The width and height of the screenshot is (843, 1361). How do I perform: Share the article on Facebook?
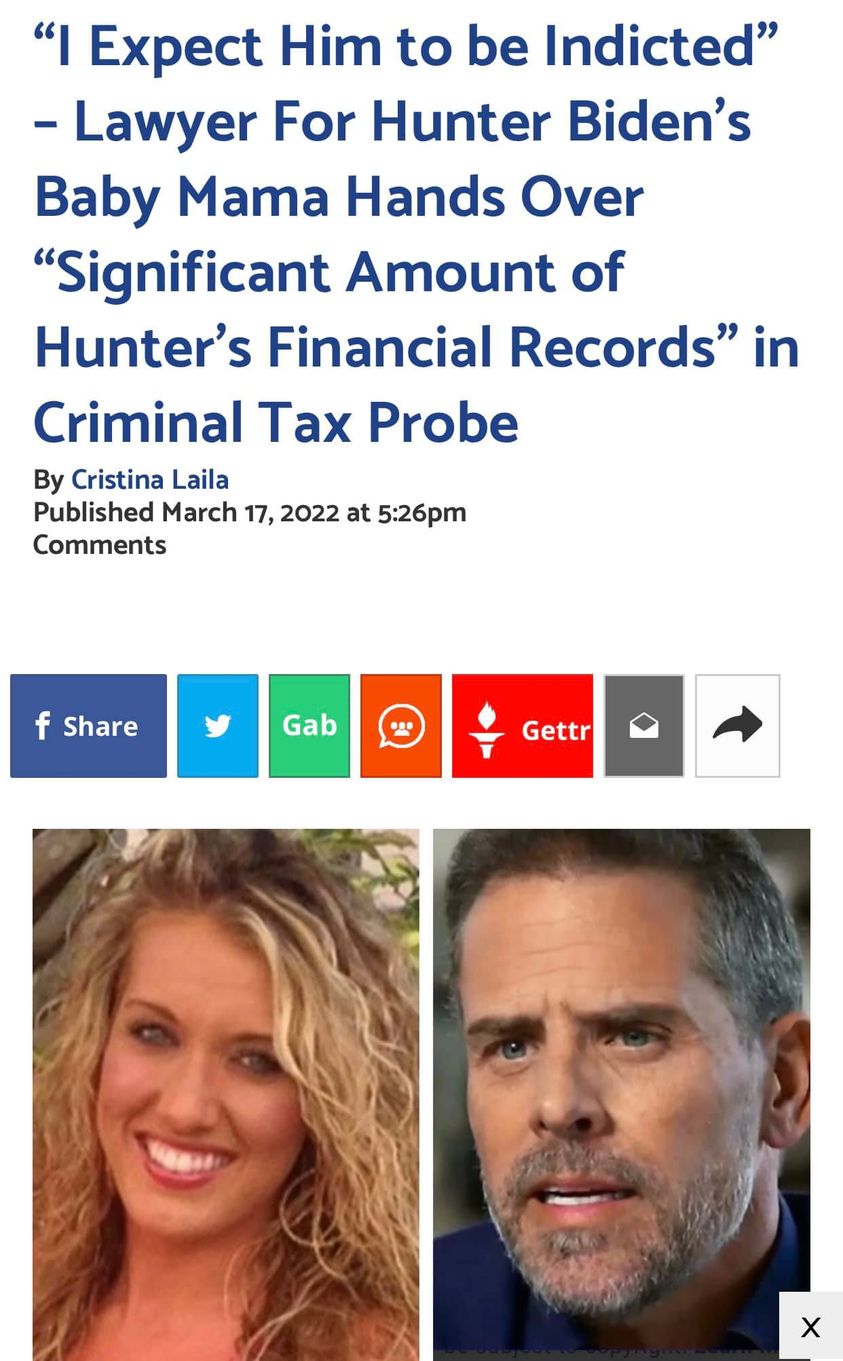(88, 726)
